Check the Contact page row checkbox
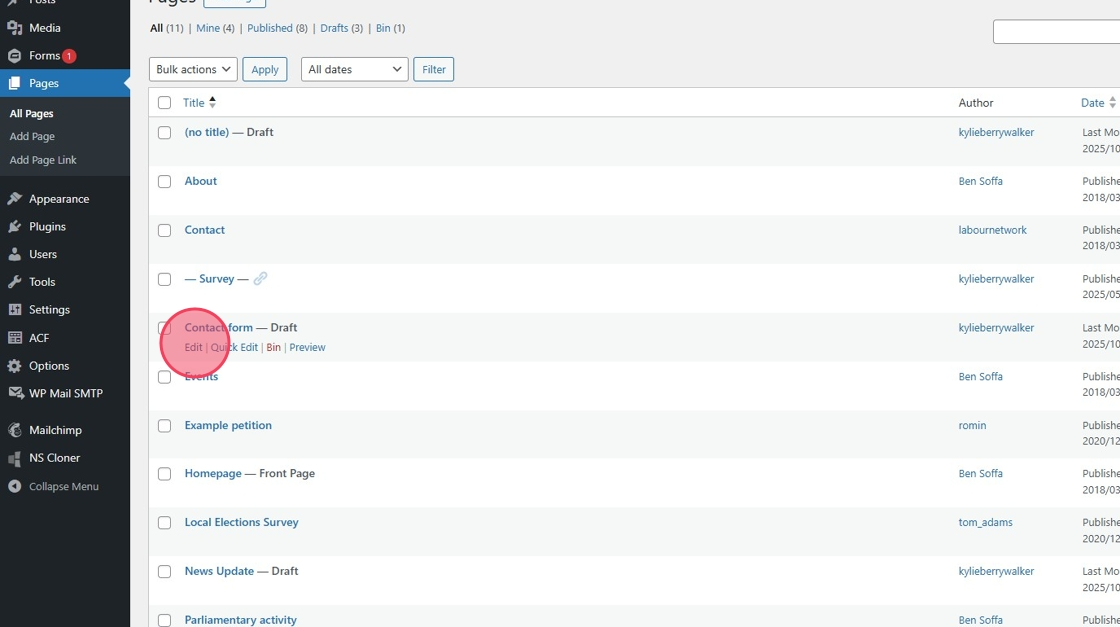Viewport: 1120px width, 627px height. [x=164, y=231]
